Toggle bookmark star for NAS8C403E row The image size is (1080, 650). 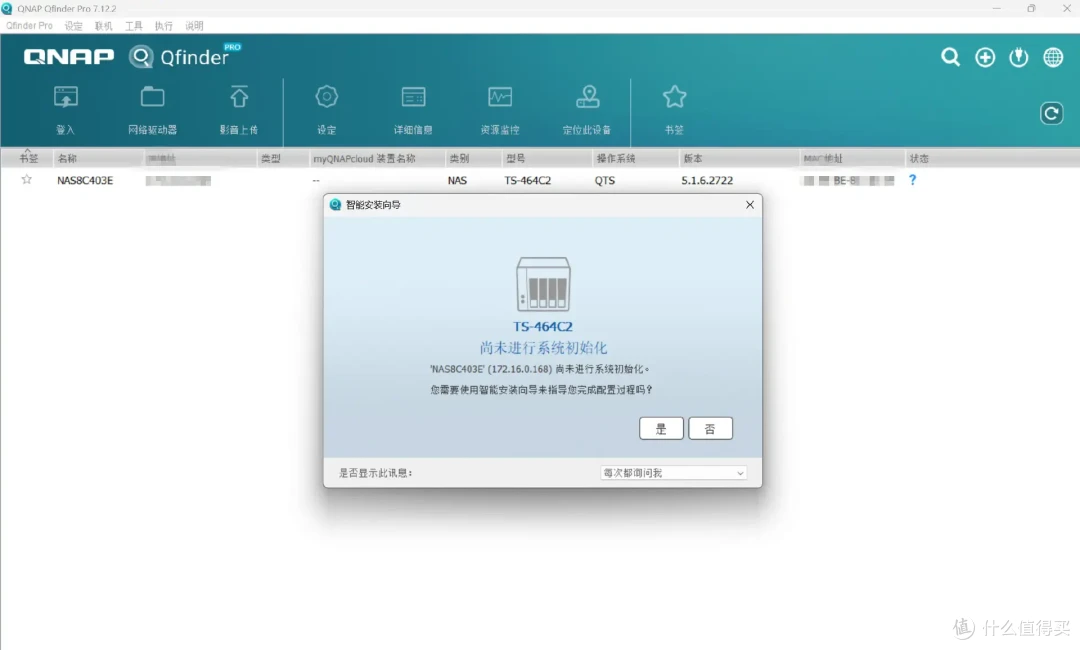[x=27, y=180]
